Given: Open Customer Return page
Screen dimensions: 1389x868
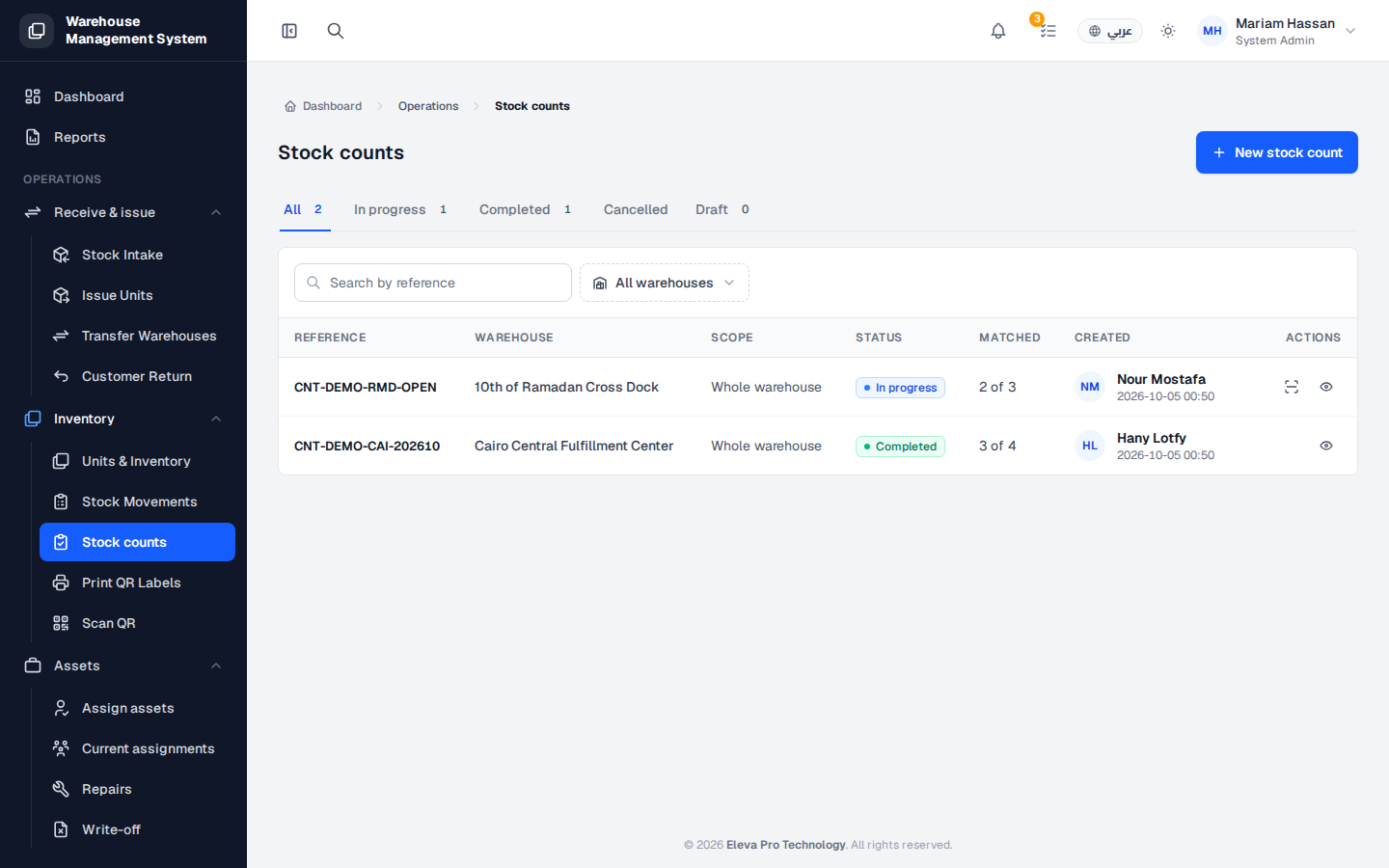Looking at the screenshot, I should 137,376.
